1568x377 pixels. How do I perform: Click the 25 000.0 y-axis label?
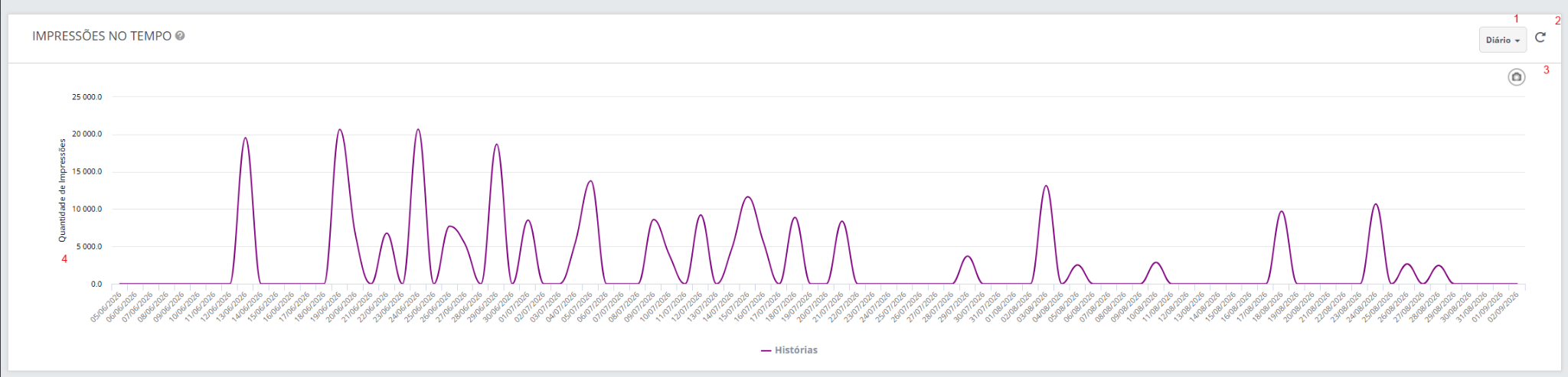click(x=87, y=97)
